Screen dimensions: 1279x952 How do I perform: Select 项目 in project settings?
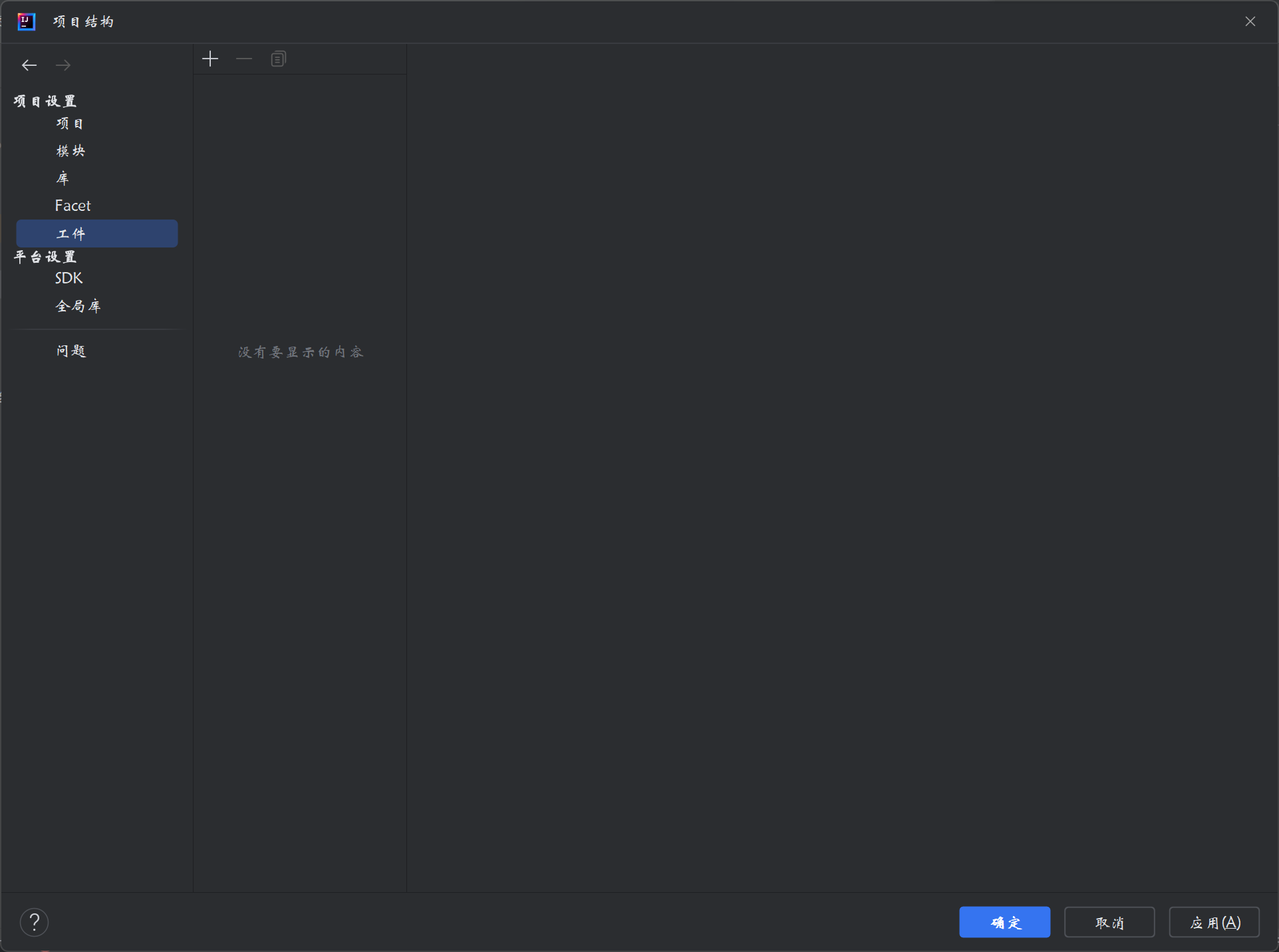coord(71,124)
